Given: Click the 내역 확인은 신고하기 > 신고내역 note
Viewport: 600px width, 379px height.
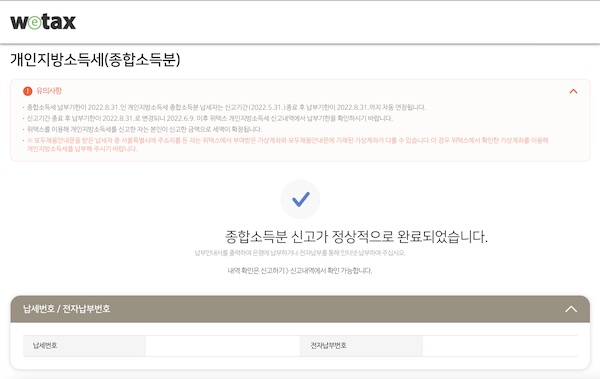Looking at the screenshot, I should pos(300,271).
